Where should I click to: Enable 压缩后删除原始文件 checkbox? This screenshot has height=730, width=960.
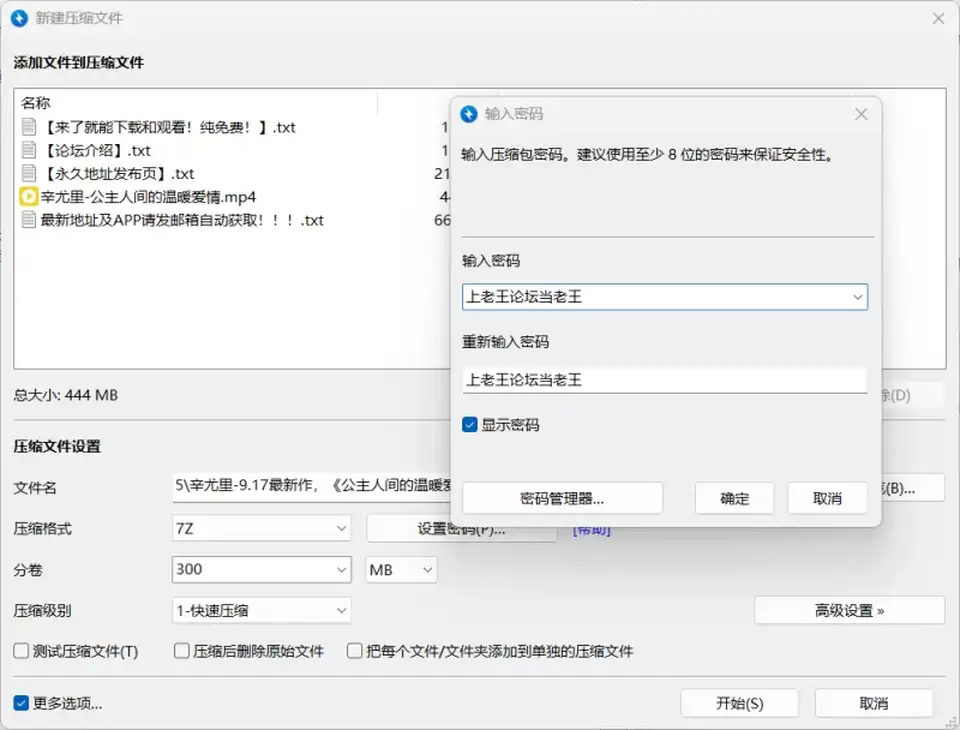181,650
